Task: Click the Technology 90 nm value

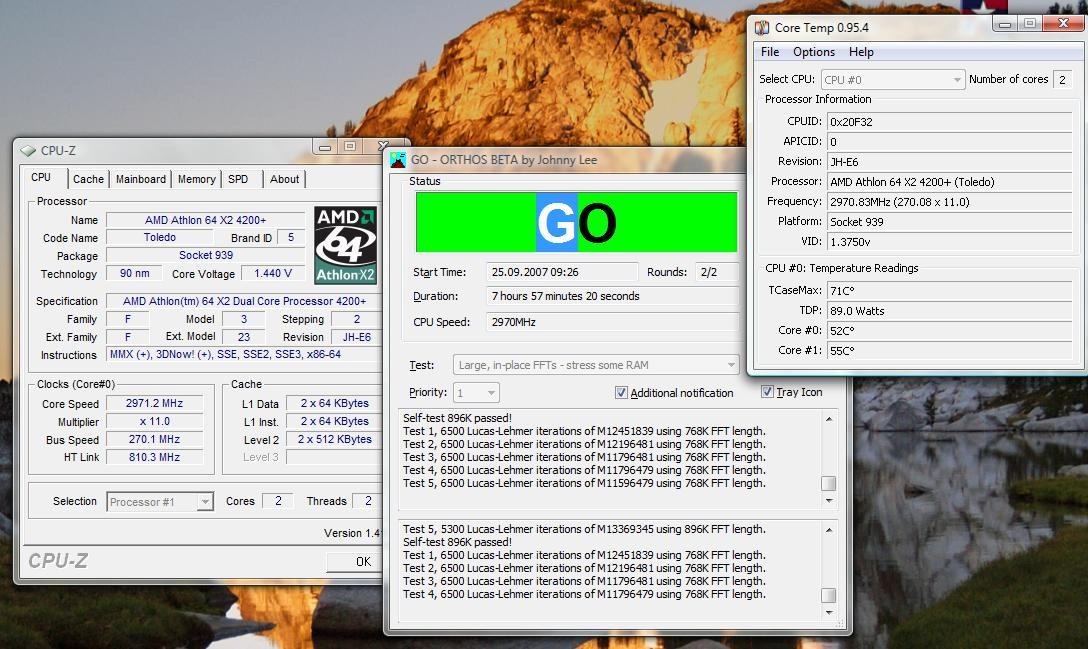Action: click(x=135, y=273)
